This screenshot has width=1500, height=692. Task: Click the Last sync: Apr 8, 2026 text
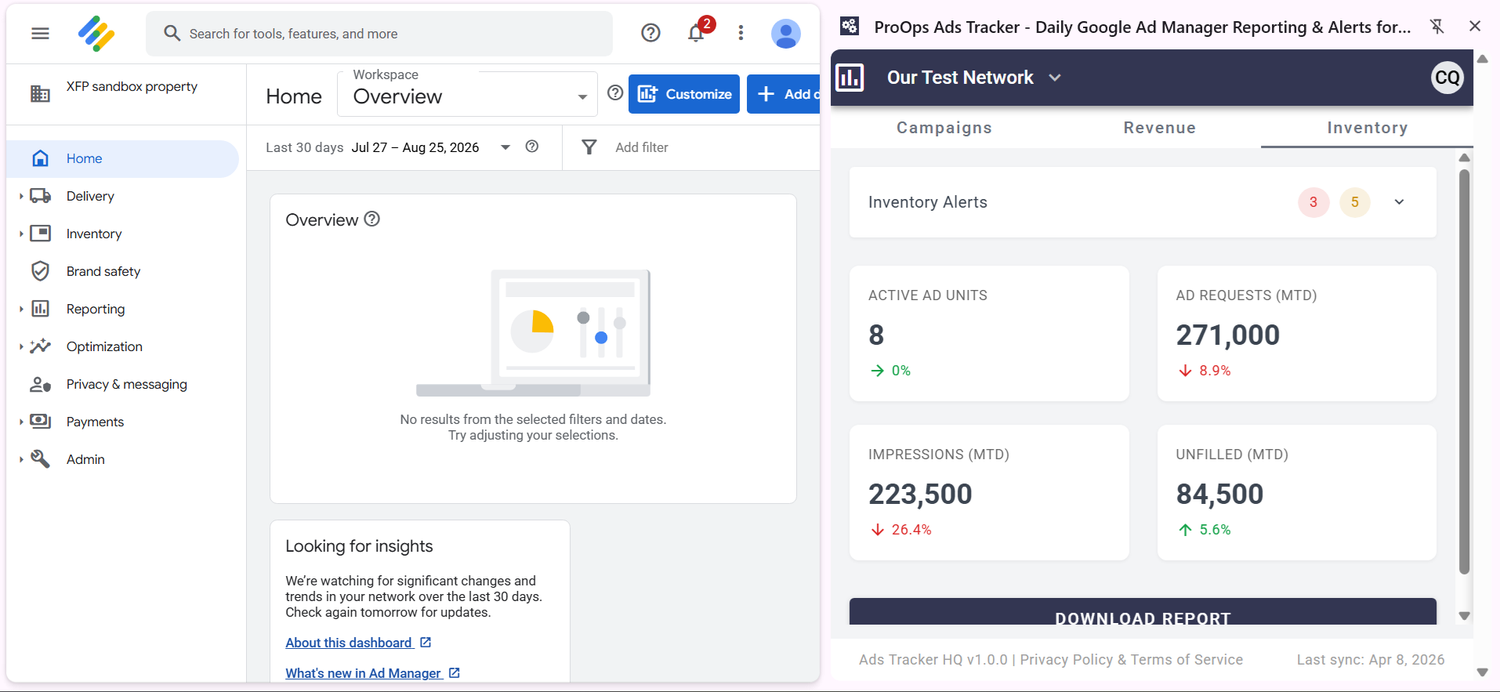[x=1370, y=660]
